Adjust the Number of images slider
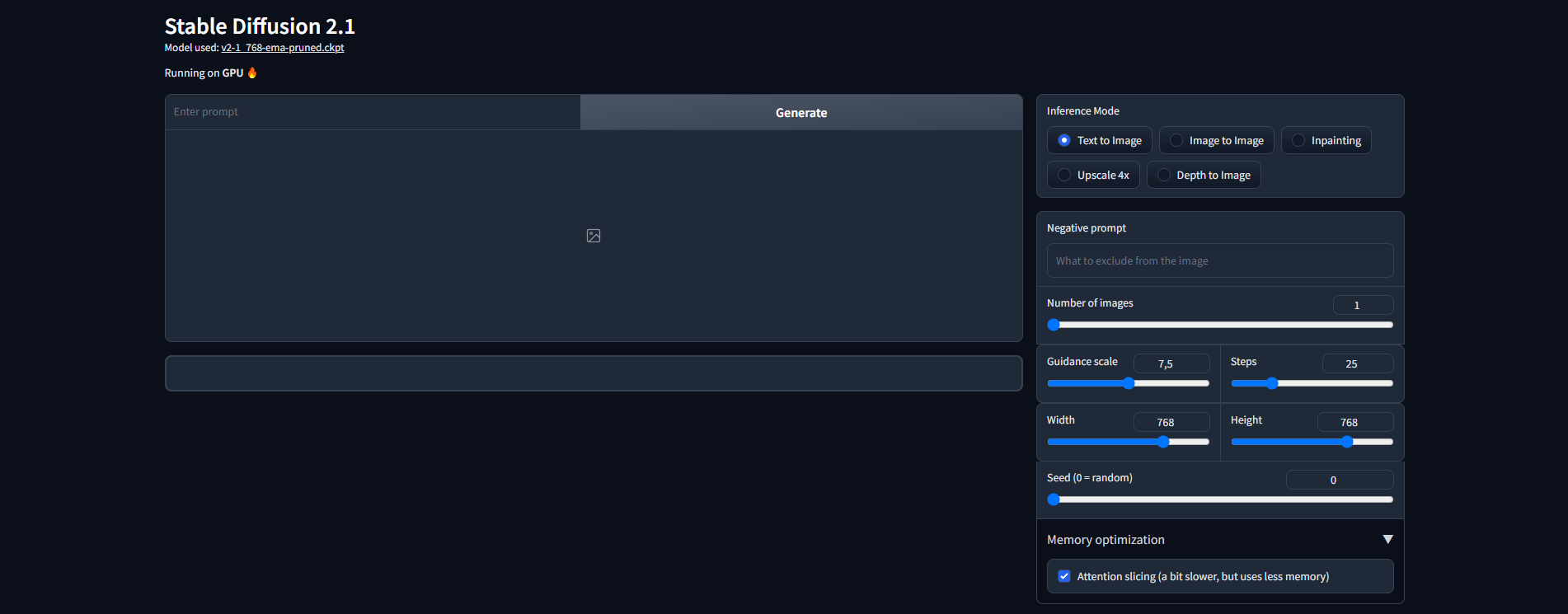1568x614 pixels. click(1220, 325)
